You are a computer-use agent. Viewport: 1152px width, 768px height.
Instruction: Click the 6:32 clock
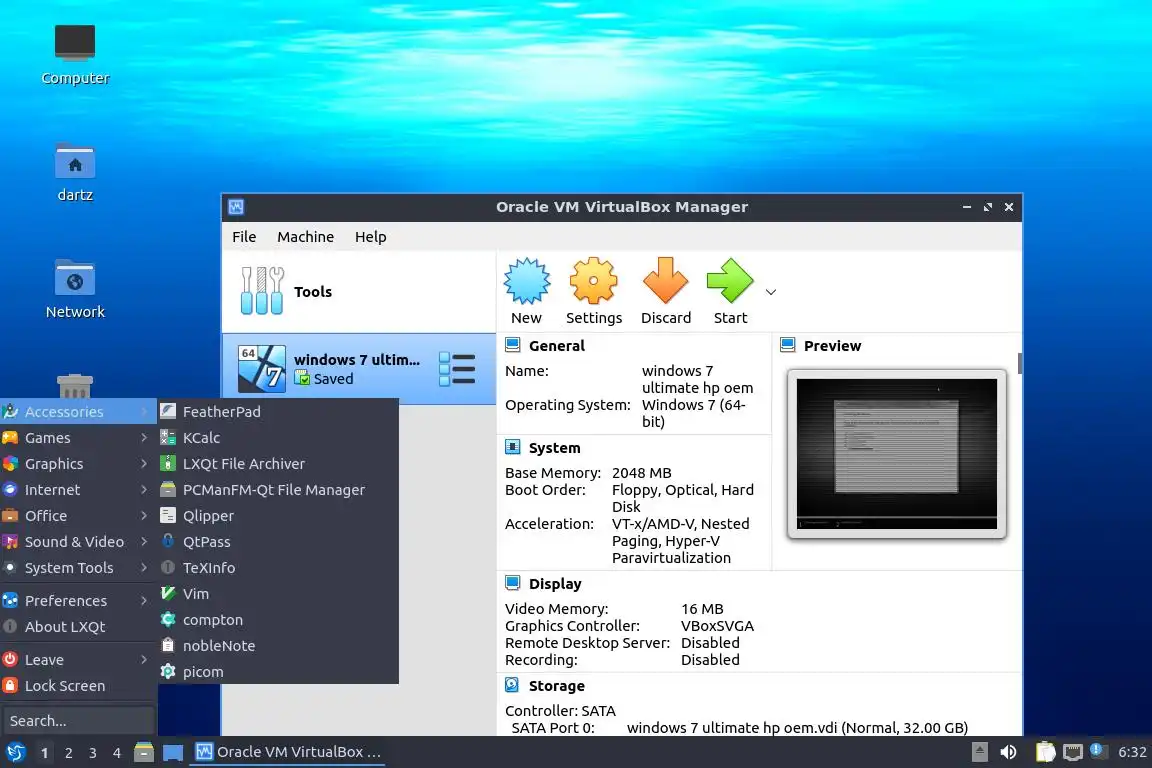1132,752
